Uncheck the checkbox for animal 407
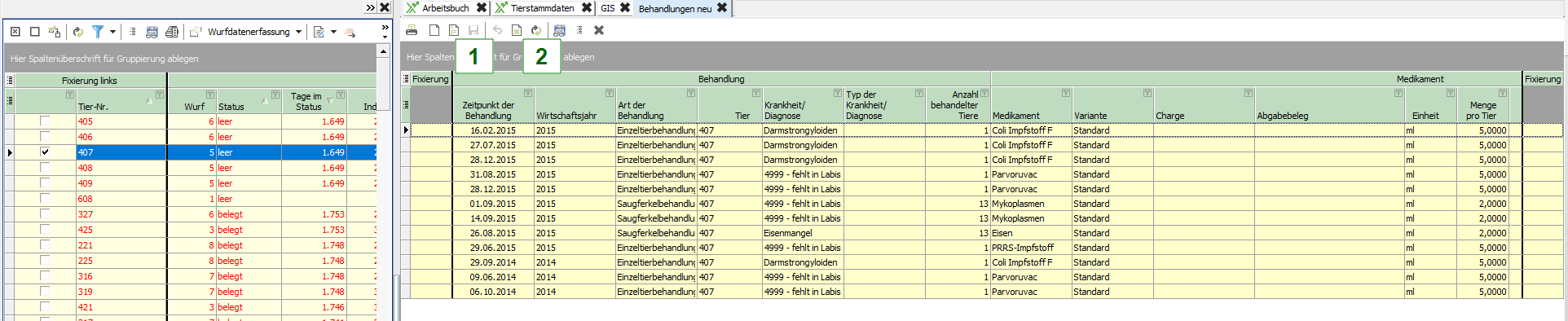Screen dimensions: 1568x321 tap(45, 152)
